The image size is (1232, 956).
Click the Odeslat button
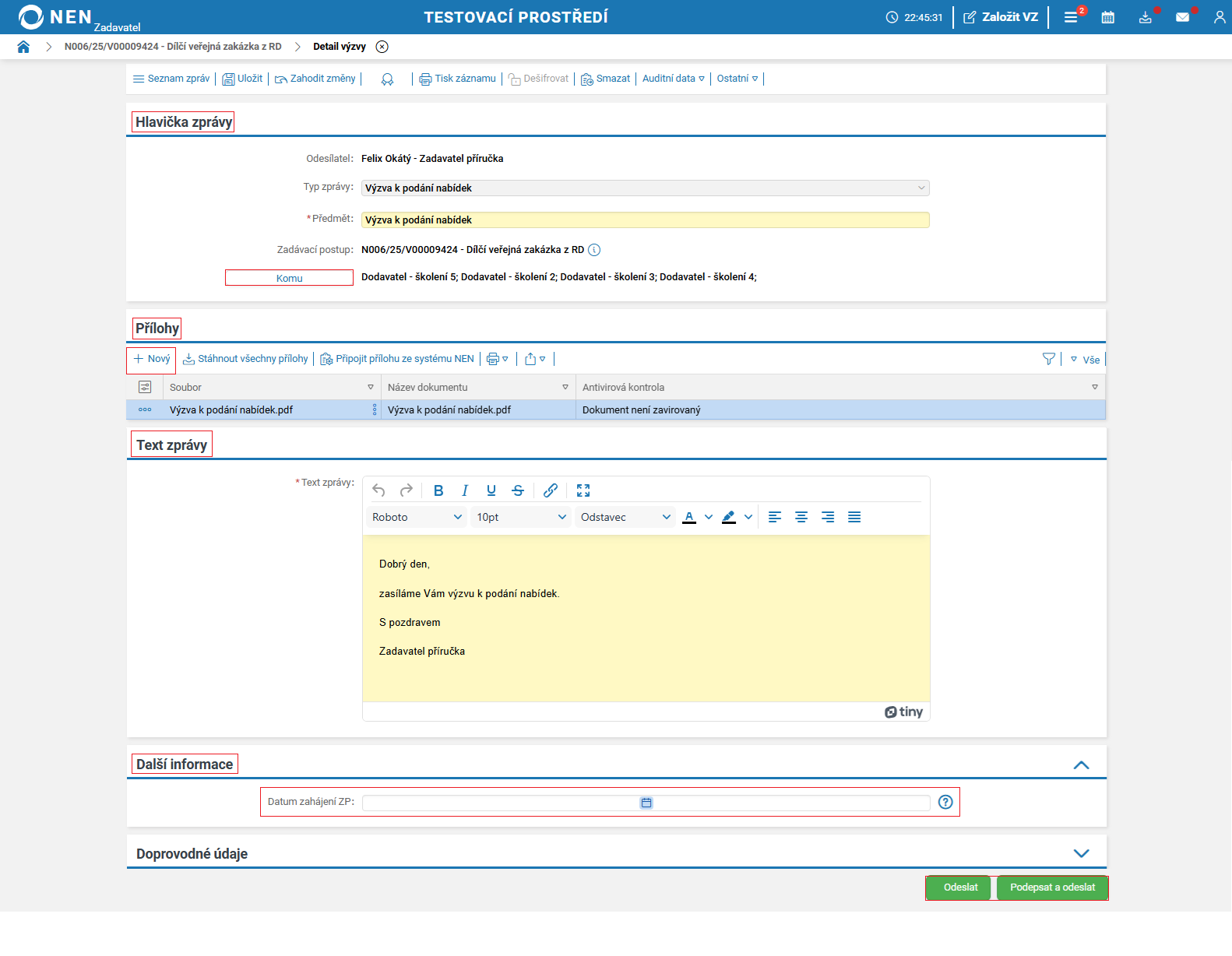pyautogui.click(x=960, y=887)
